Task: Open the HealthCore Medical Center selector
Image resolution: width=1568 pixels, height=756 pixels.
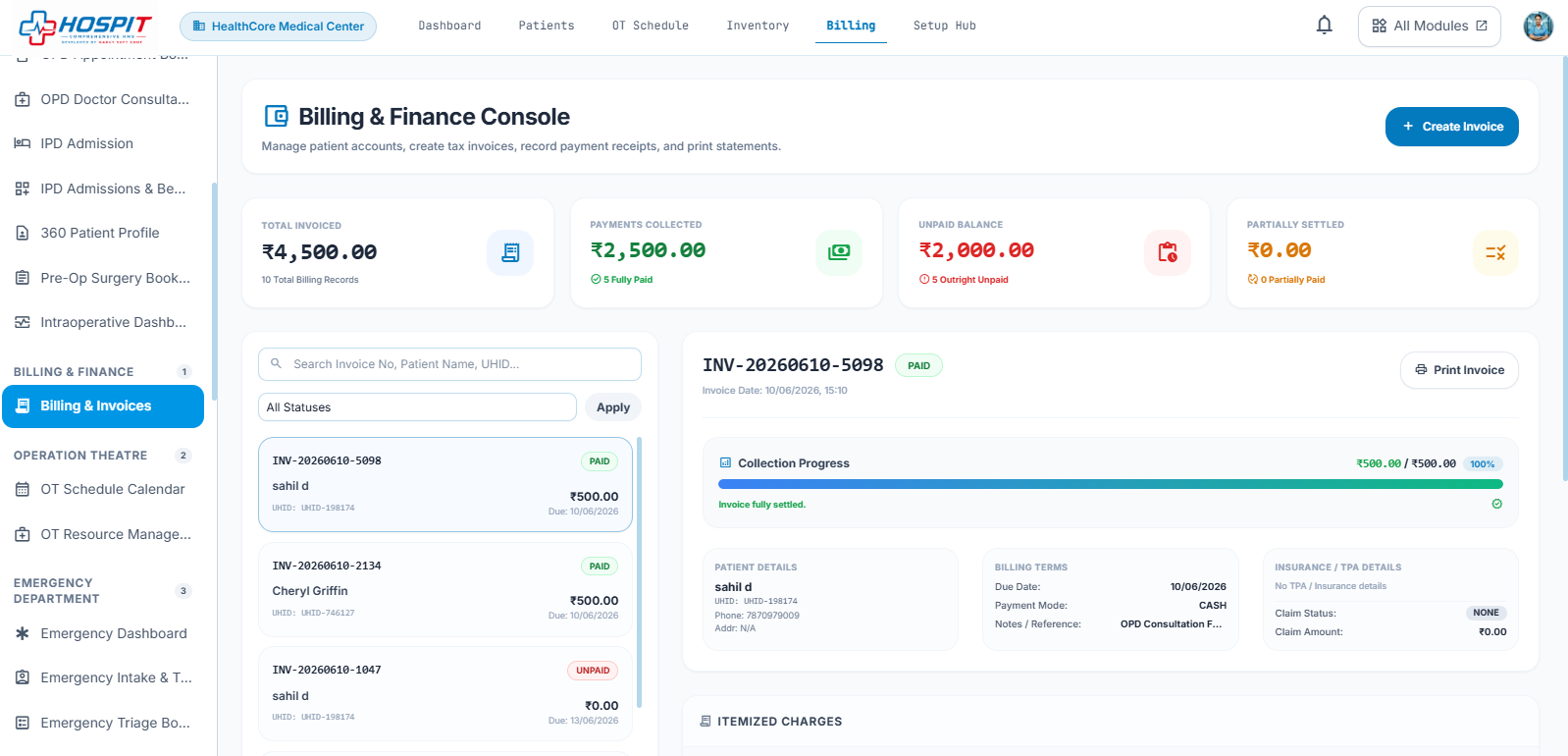Action: coord(278,27)
